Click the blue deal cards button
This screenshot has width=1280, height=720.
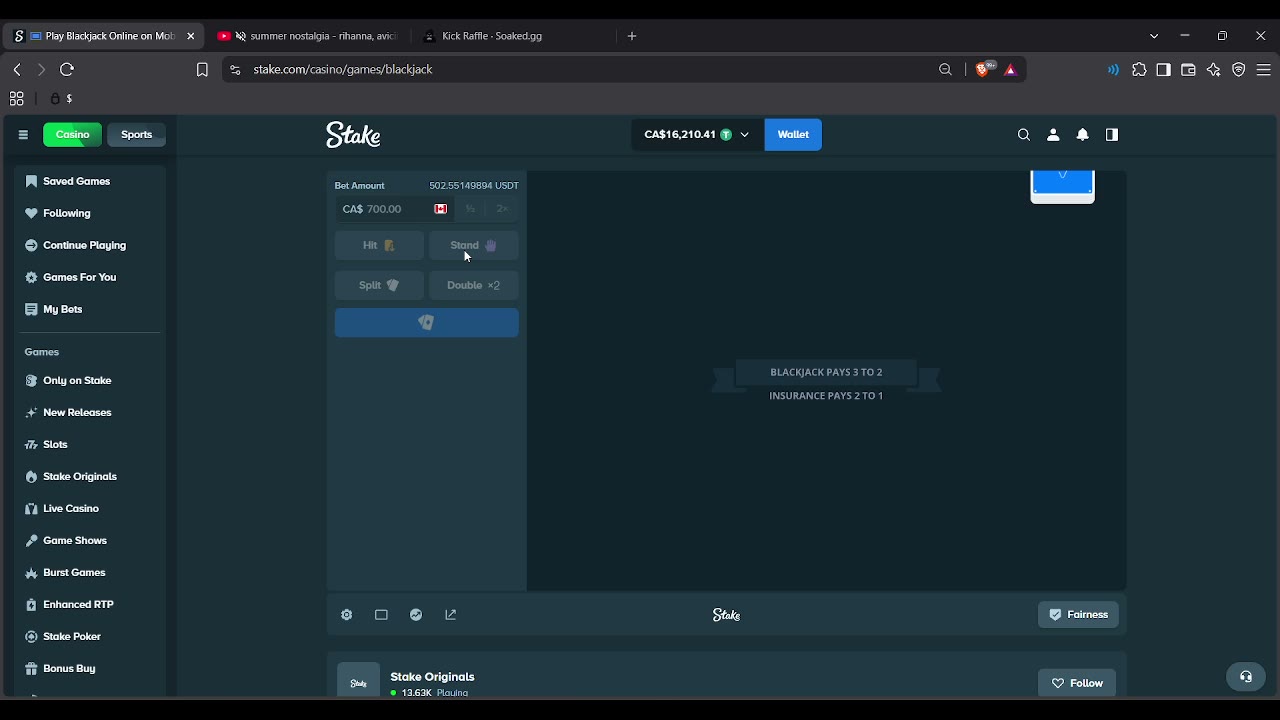(427, 322)
